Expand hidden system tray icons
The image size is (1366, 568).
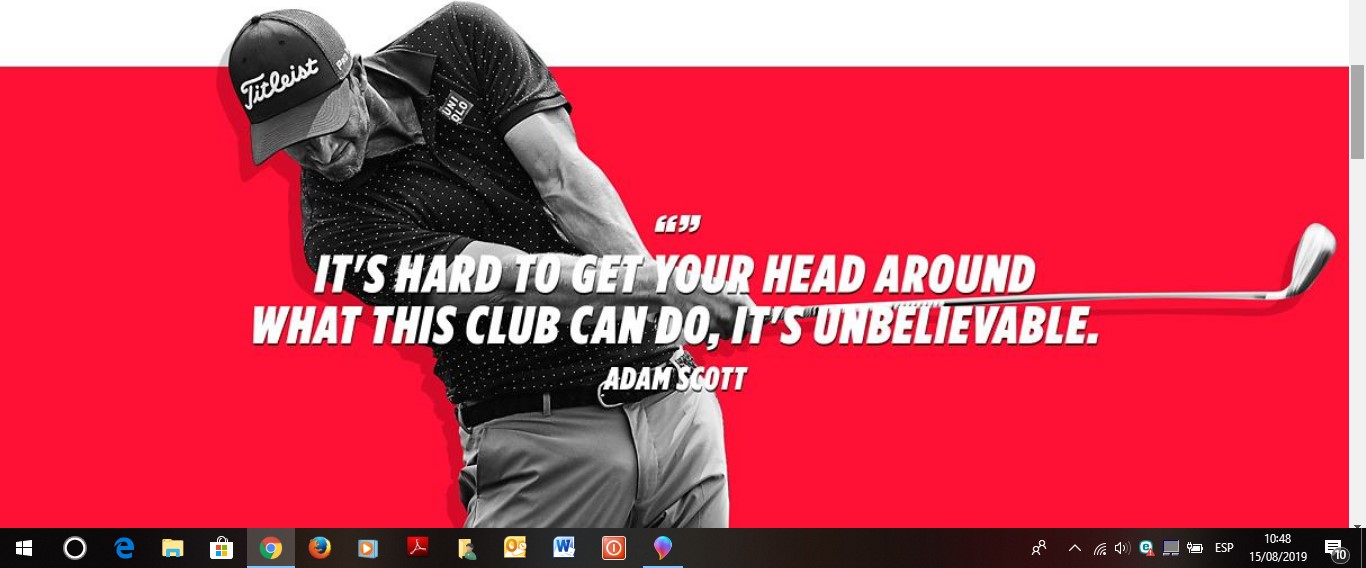[1075, 548]
